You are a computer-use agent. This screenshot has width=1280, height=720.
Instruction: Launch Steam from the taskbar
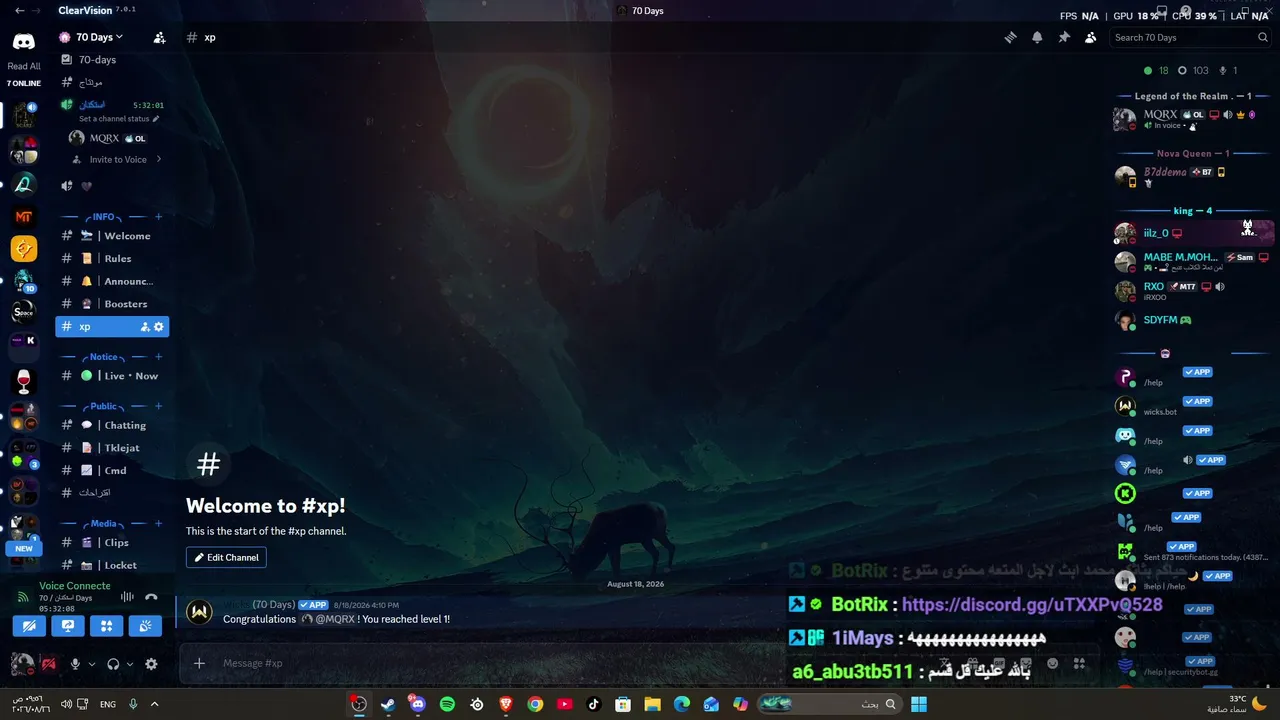(388, 704)
